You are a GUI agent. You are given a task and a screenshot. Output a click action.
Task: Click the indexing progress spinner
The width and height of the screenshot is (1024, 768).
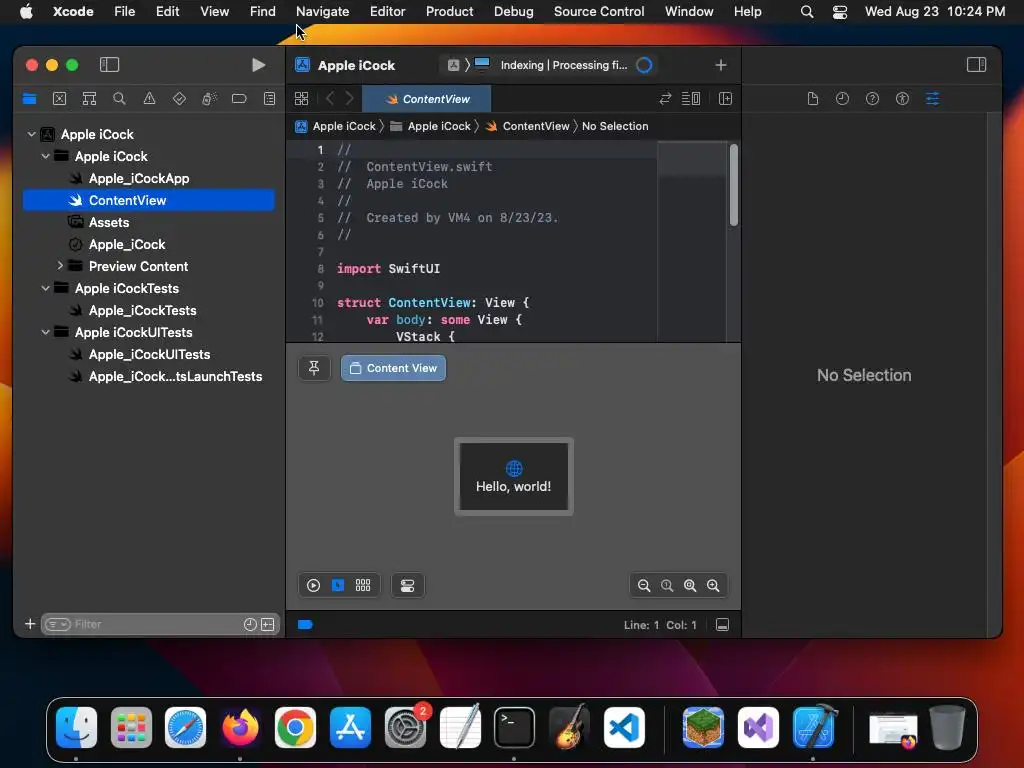click(644, 65)
